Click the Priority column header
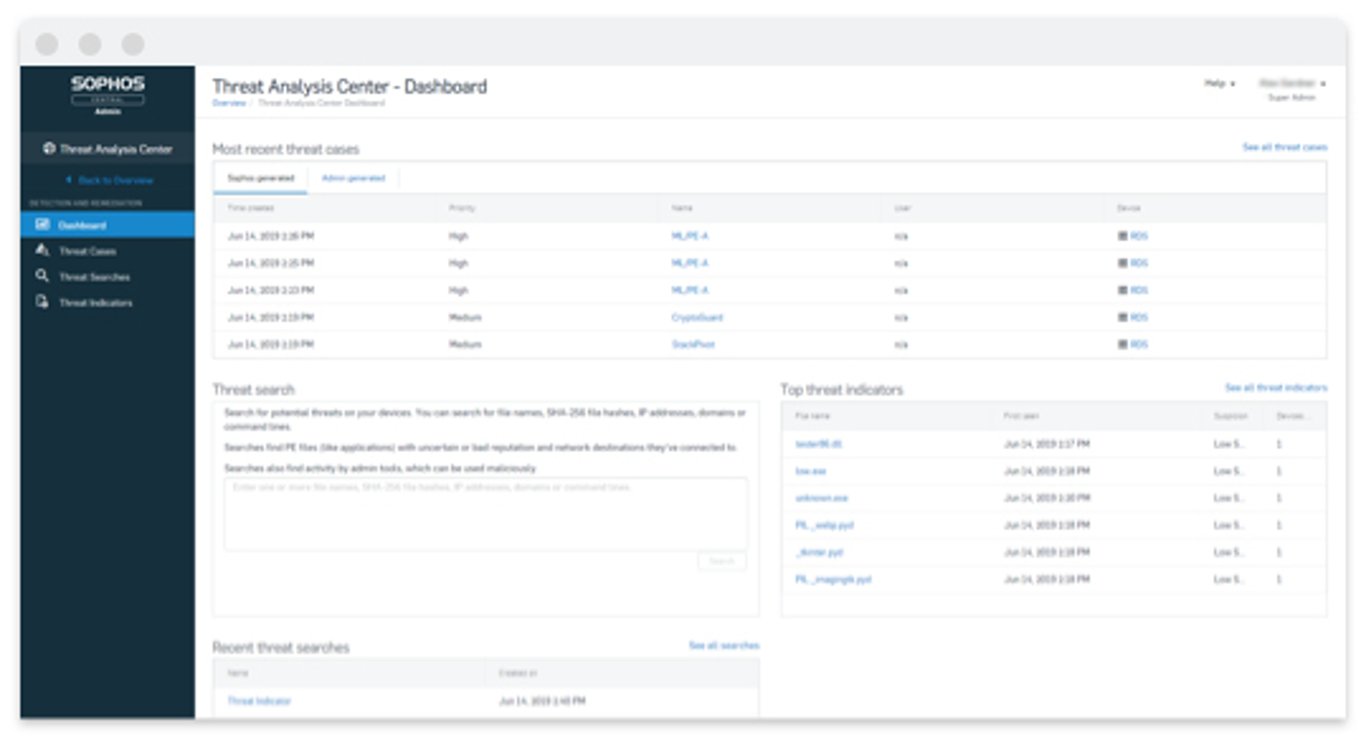1366x740 pixels. [462, 208]
